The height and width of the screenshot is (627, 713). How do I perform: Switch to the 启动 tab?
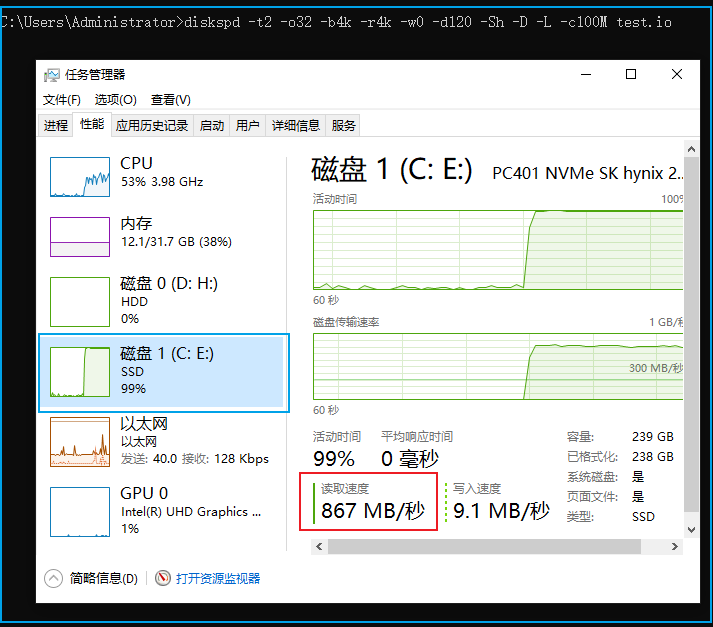coord(212,125)
